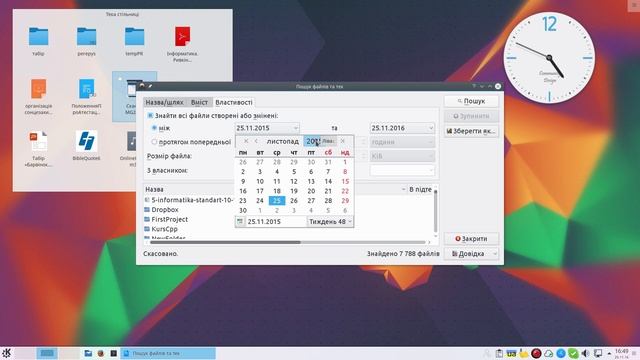Go to next year in calendar popup

tap(343, 141)
